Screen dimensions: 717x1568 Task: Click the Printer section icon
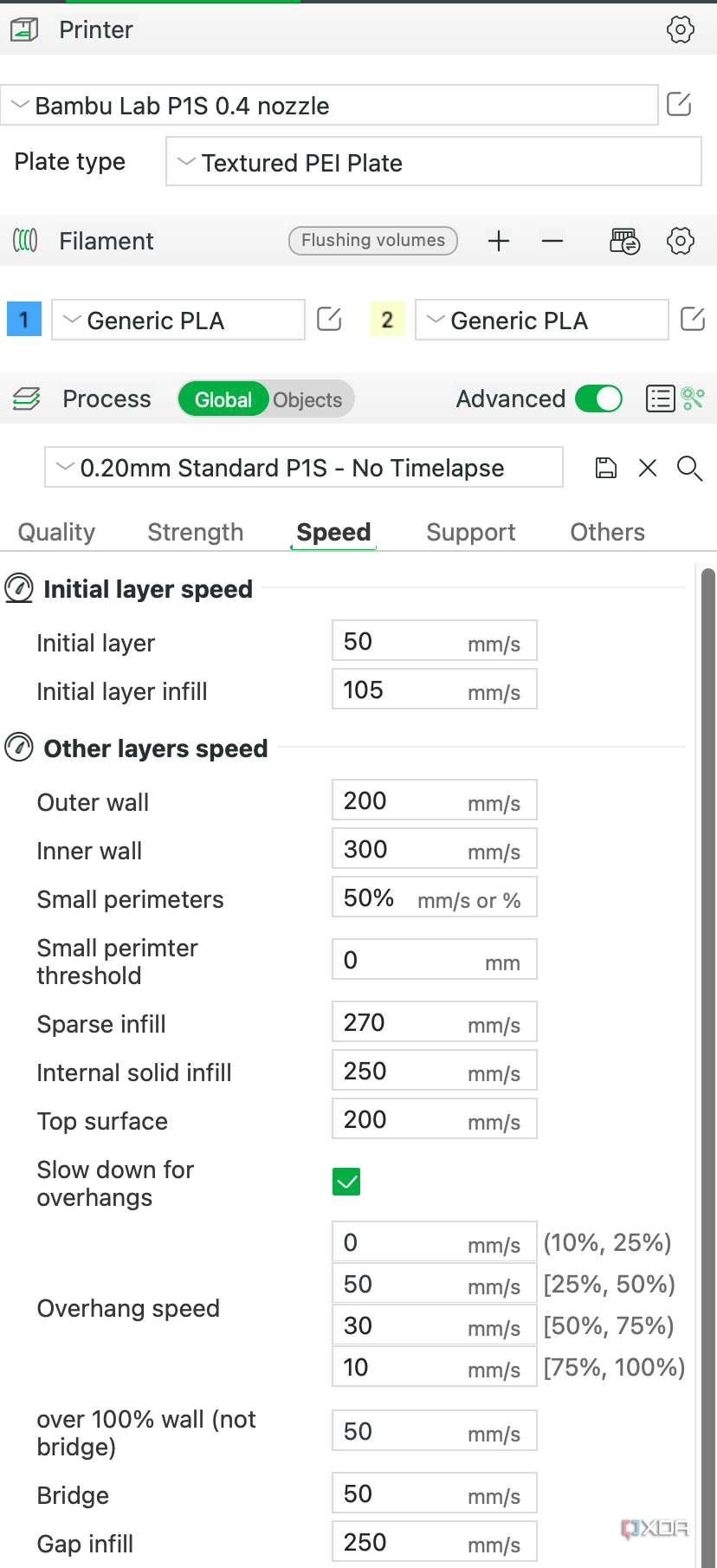coord(24,30)
